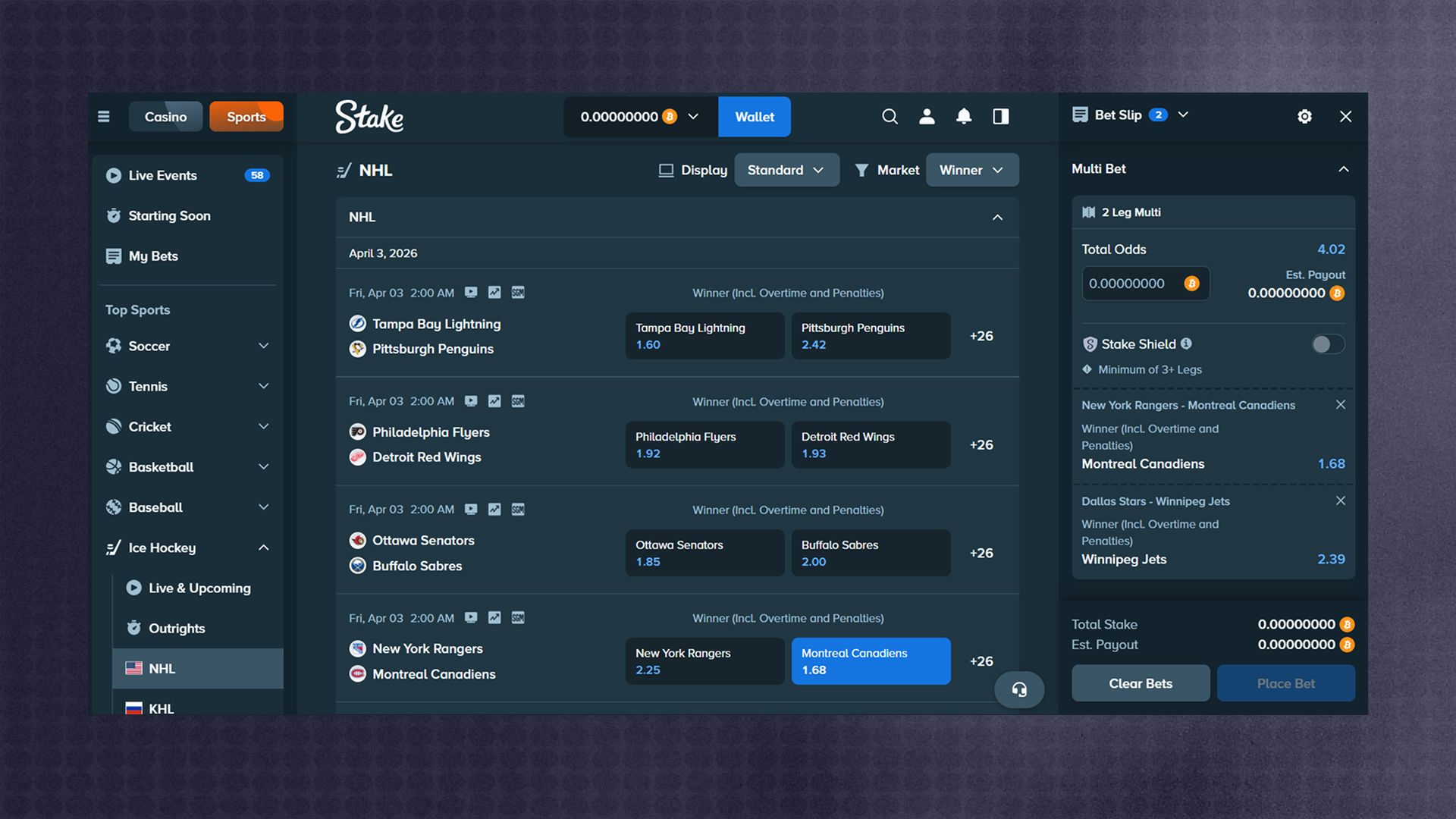Click the Place Bet button

point(1286,683)
